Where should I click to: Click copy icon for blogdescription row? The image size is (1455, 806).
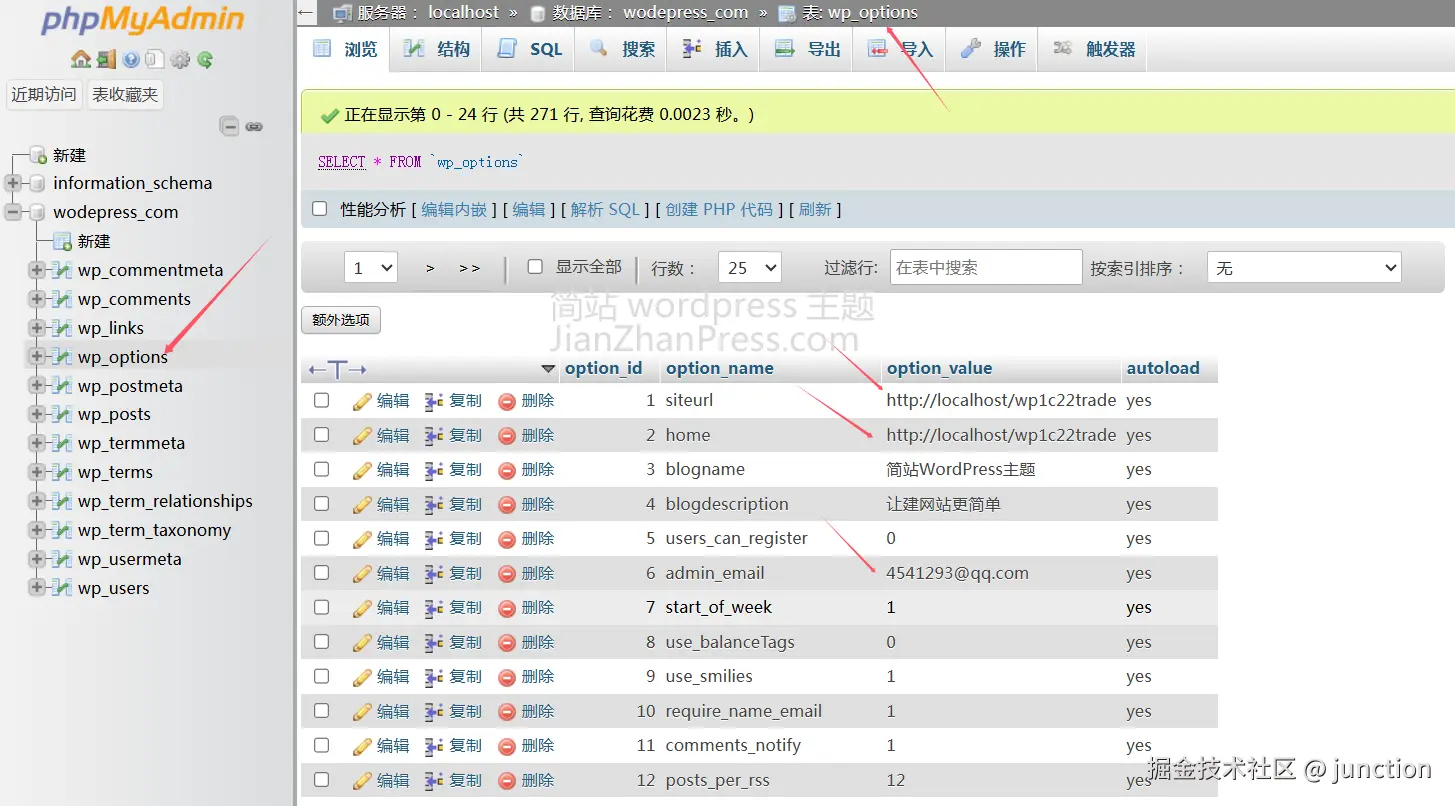coord(434,505)
